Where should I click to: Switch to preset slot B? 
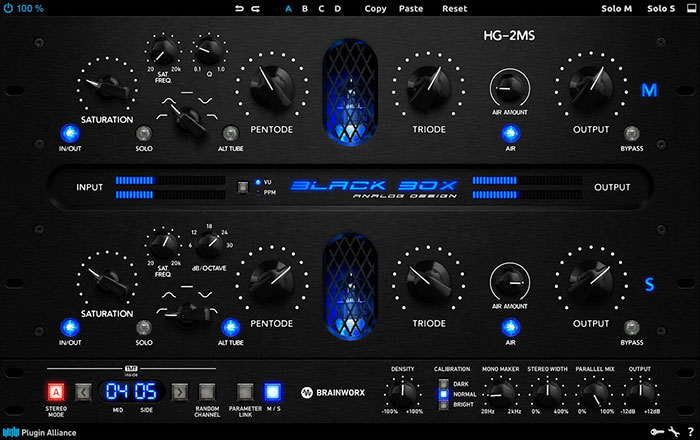[305, 8]
